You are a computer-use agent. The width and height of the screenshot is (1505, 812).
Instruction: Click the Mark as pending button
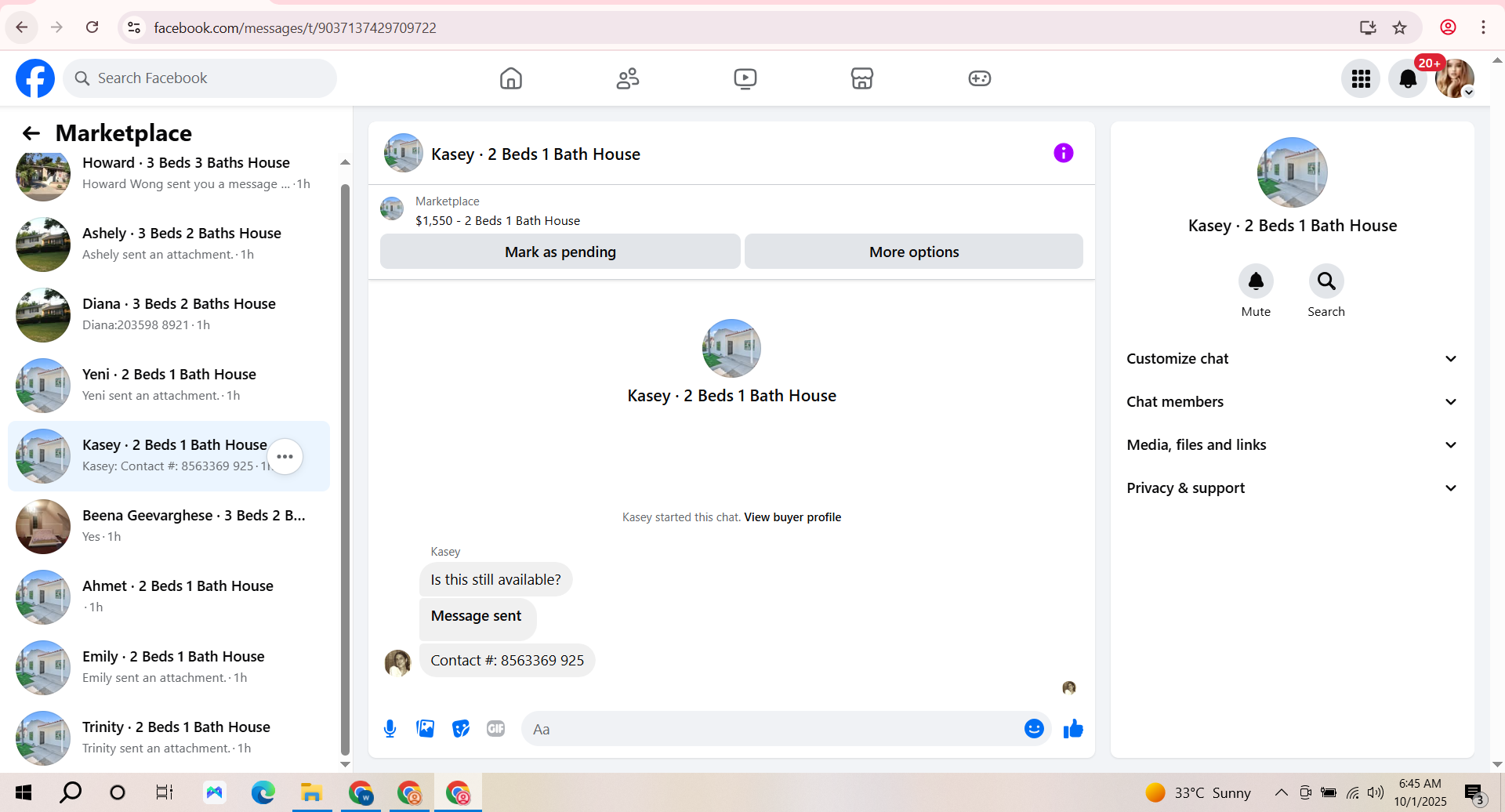[x=560, y=252]
